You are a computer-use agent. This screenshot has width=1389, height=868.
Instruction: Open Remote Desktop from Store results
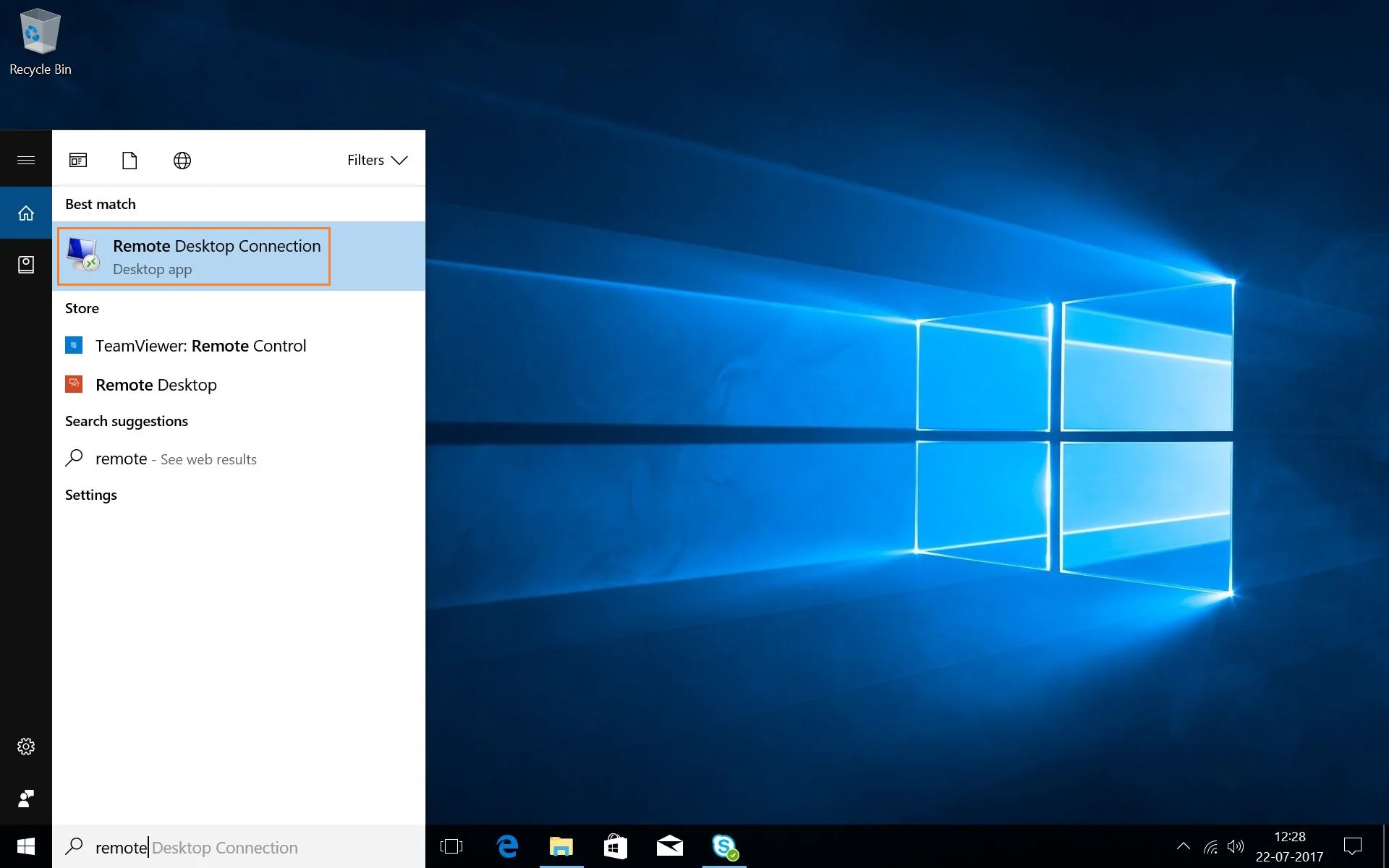click(x=157, y=384)
